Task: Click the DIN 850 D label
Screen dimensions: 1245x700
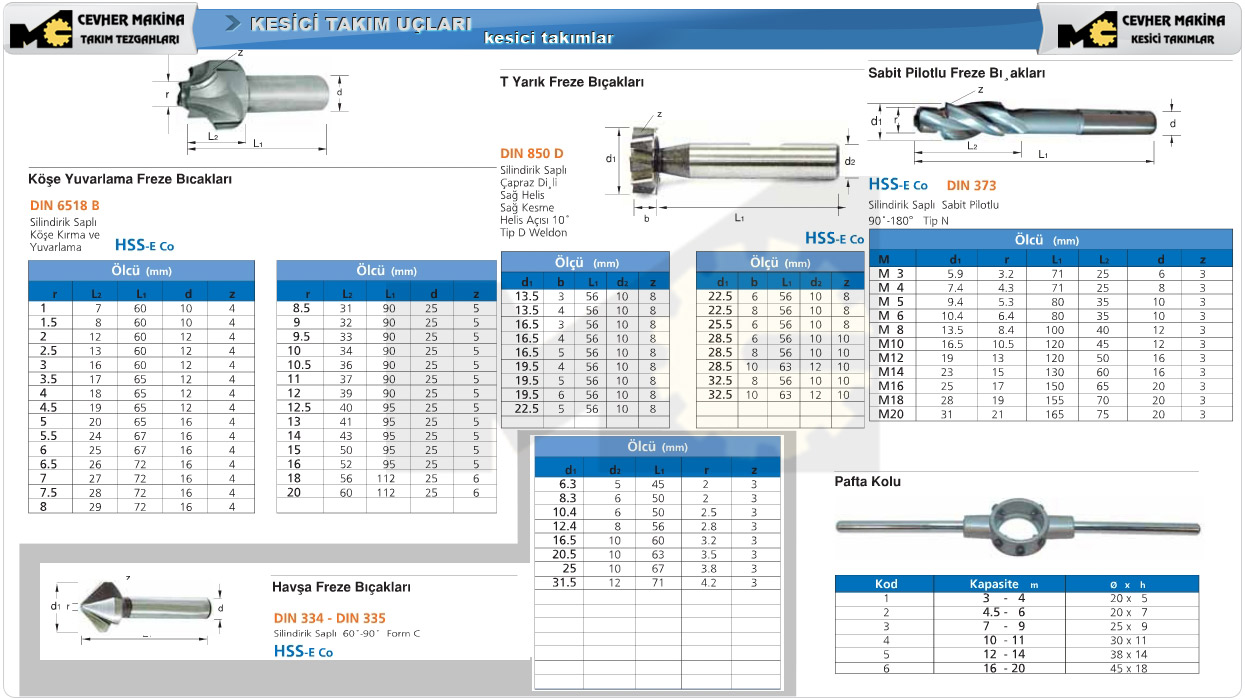Action: click(531, 154)
